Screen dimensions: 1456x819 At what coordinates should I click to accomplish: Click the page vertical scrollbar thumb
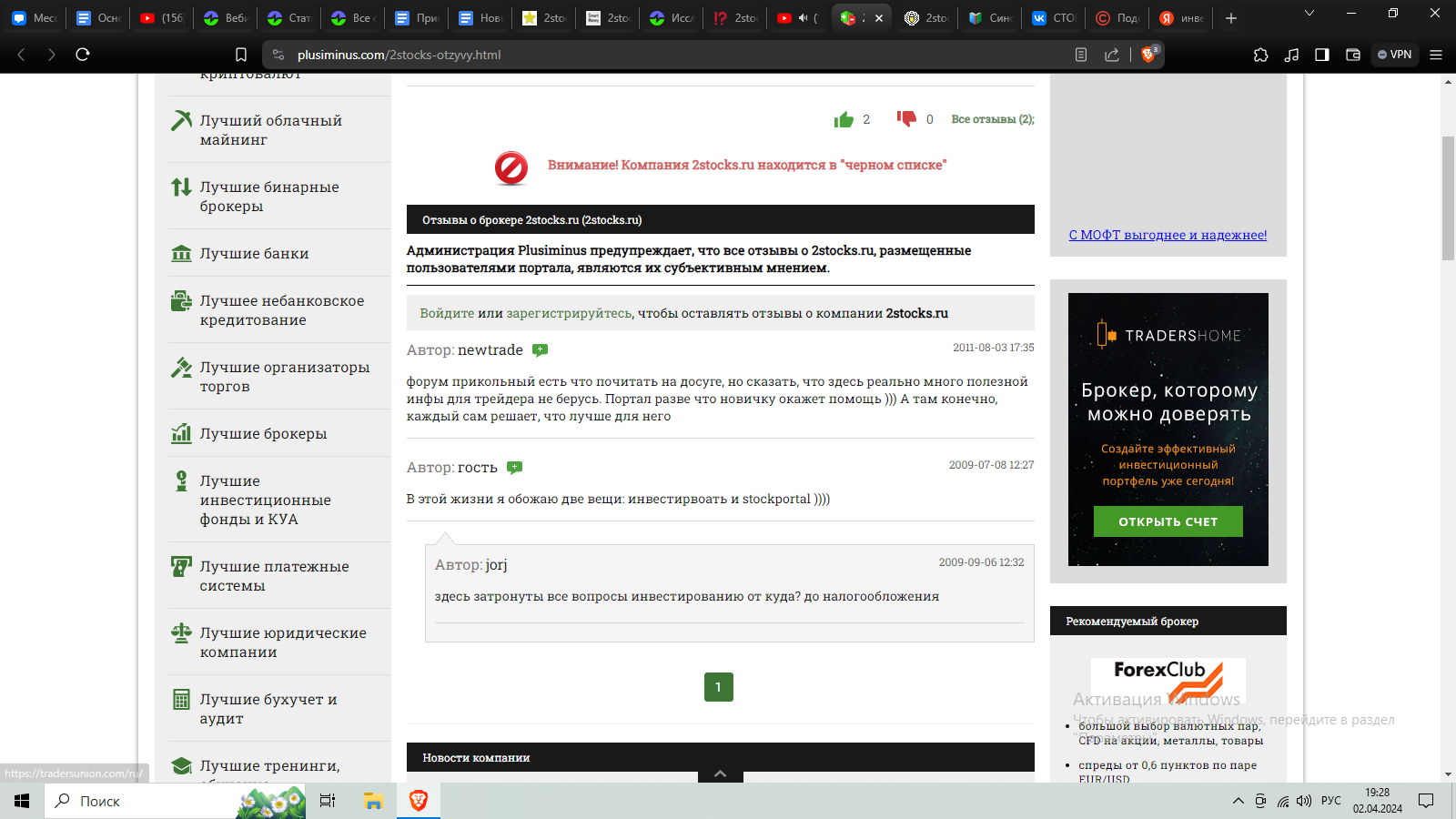1448,198
